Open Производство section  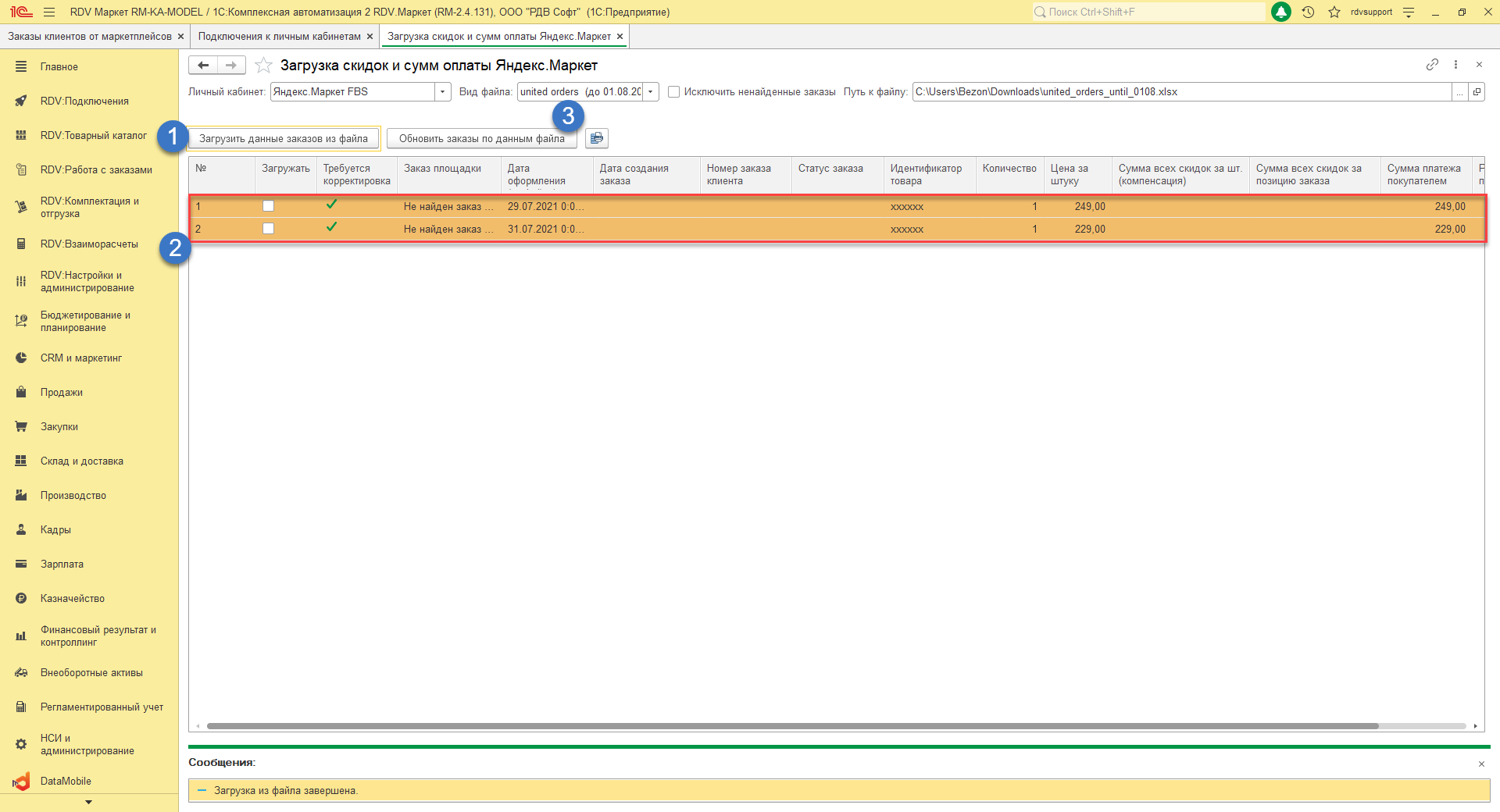click(x=73, y=495)
